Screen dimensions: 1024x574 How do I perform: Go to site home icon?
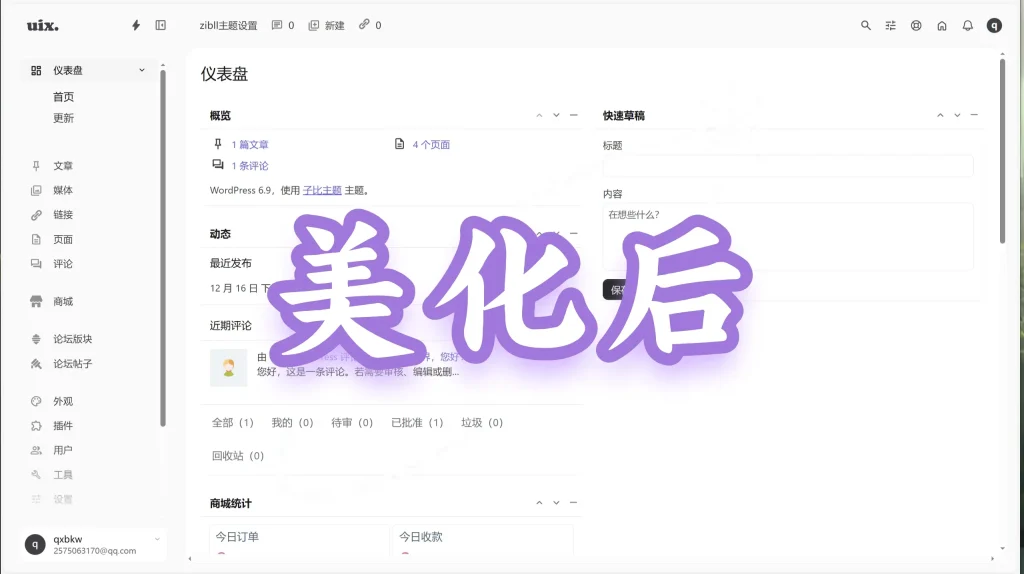[x=942, y=25]
